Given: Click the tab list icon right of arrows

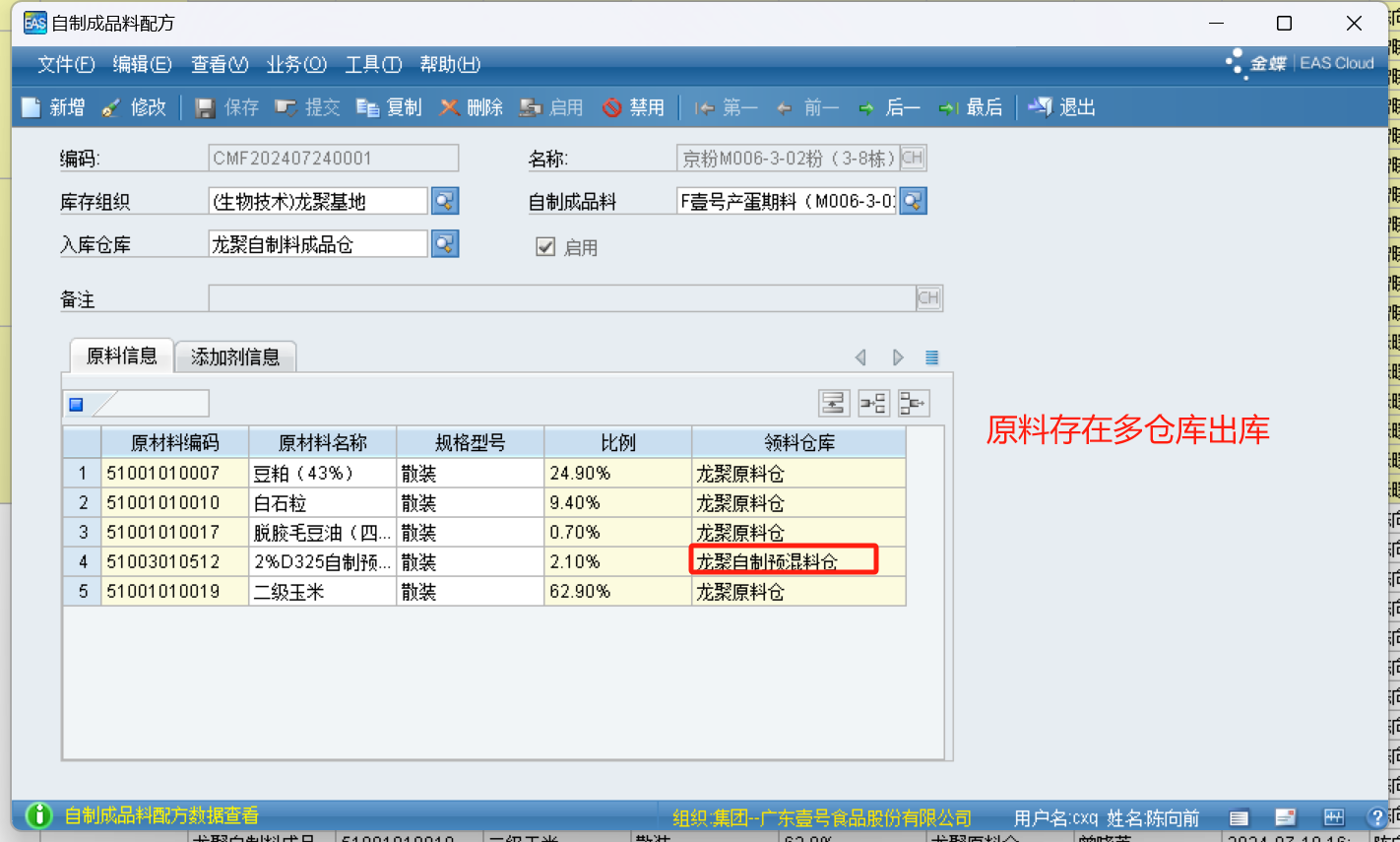Looking at the screenshot, I should pyautogui.click(x=931, y=357).
